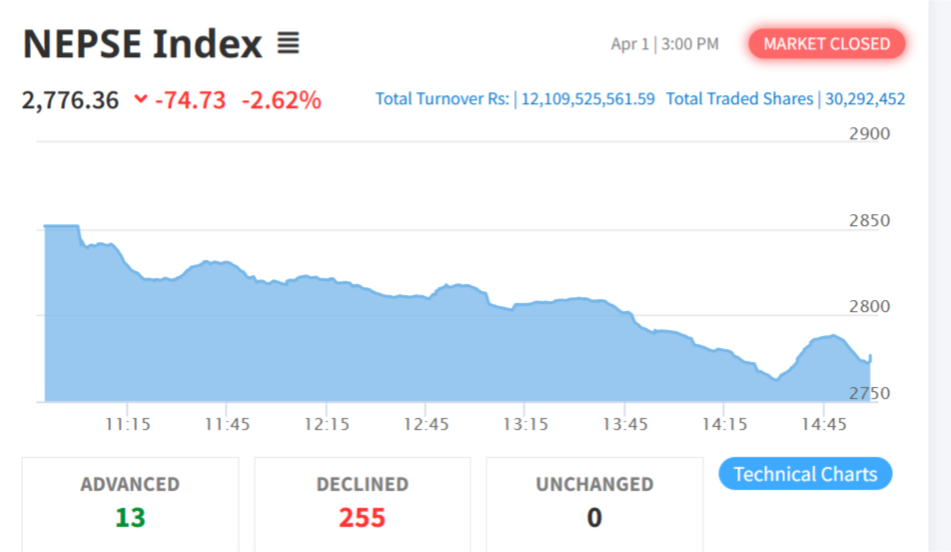Click the Apr 1 3:00 PM timestamp
Viewport: 951px width, 552px height.
tap(664, 44)
